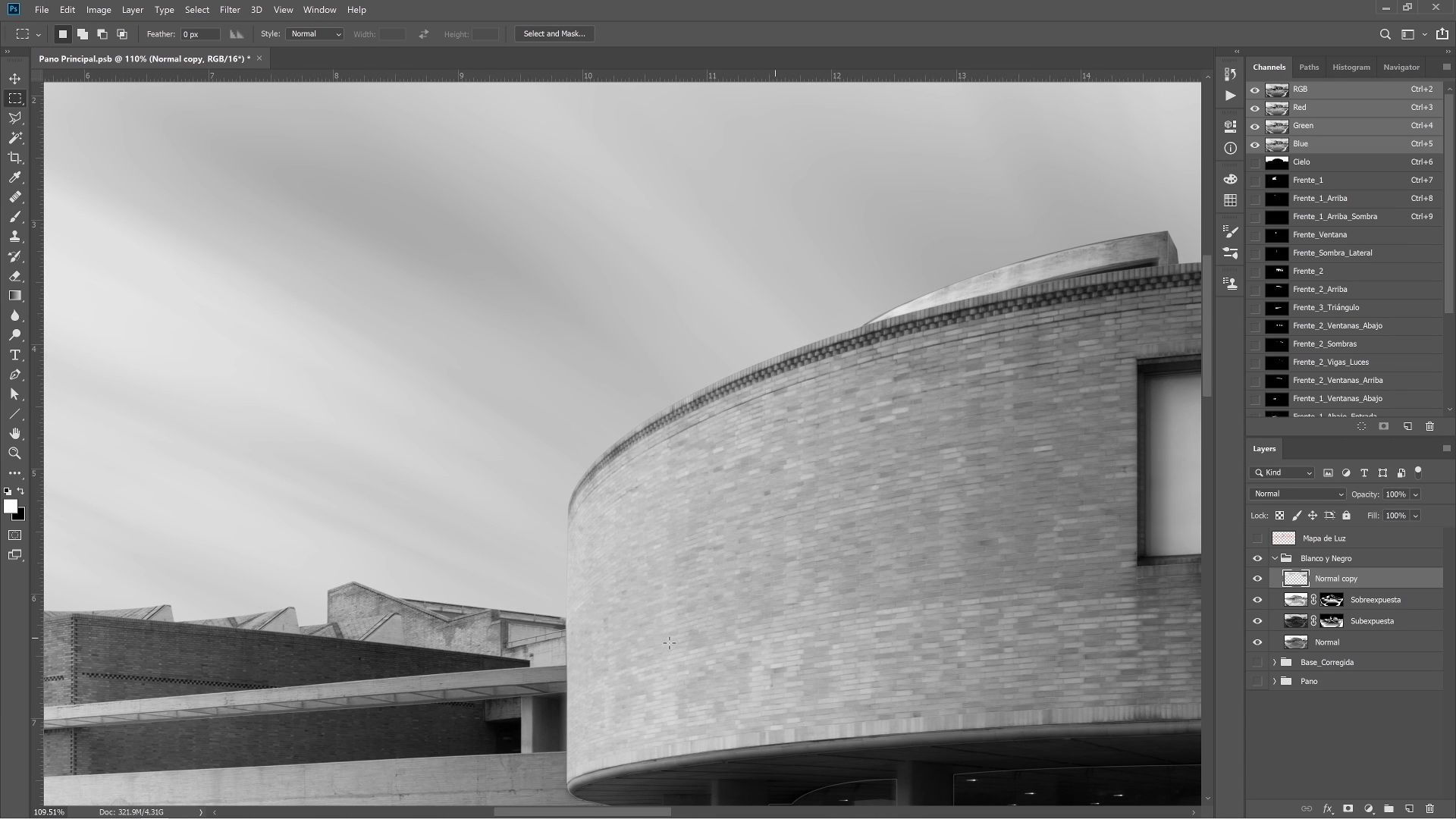This screenshot has height=819, width=1456.
Task: Hide the Subexpuesta layer
Action: 1257,621
